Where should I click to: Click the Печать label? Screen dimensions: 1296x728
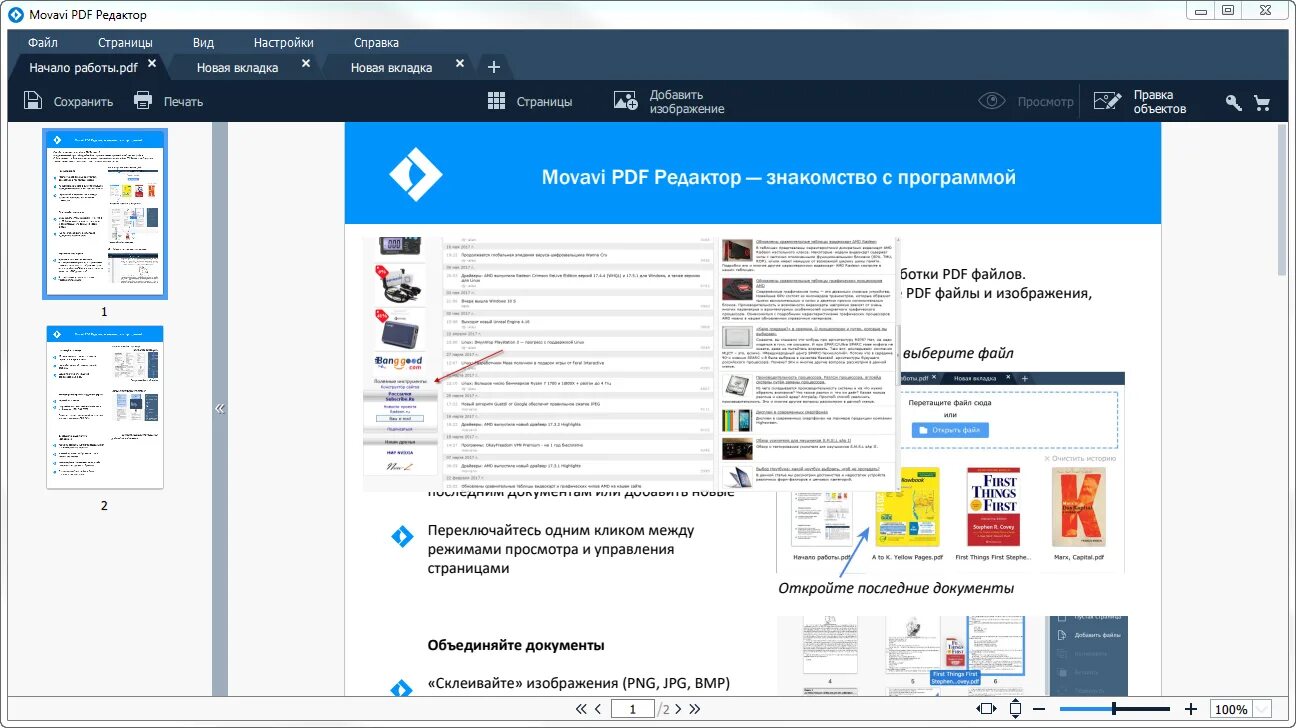click(x=183, y=101)
